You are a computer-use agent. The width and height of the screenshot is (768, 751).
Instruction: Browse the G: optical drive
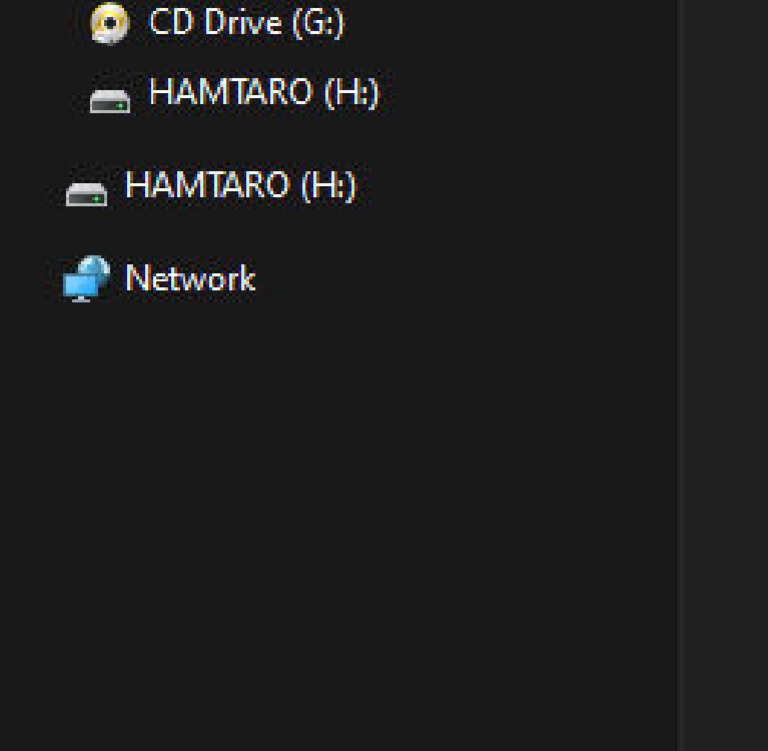[x=246, y=22]
